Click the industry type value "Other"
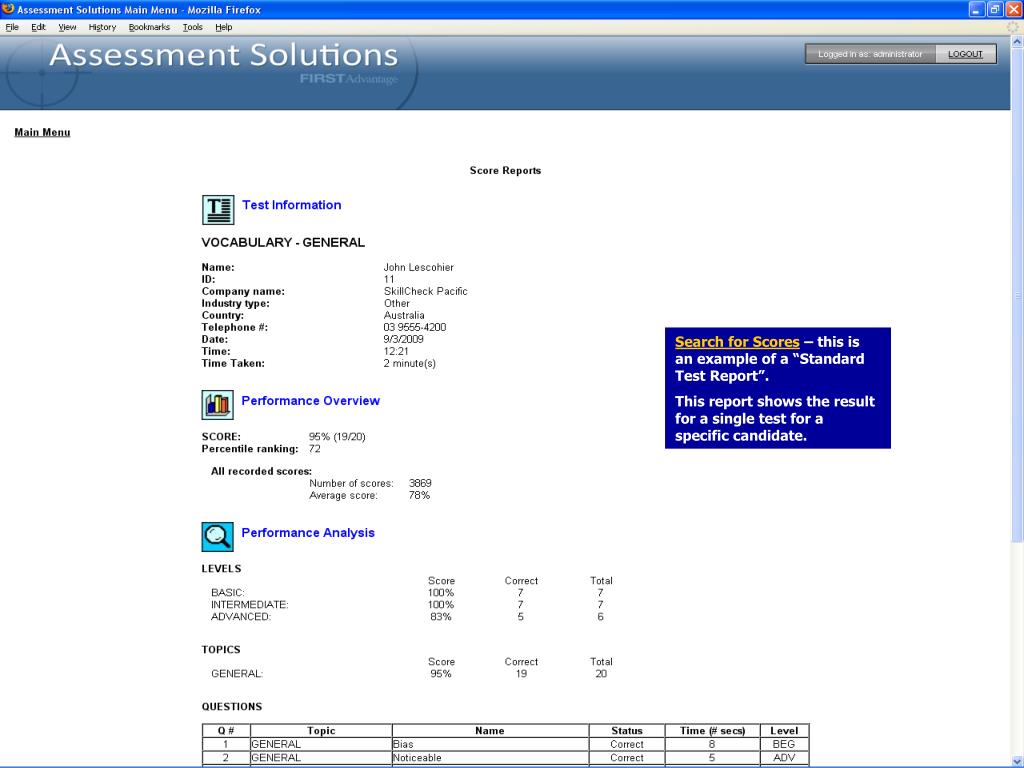This screenshot has width=1024, height=768. pos(397,304)
